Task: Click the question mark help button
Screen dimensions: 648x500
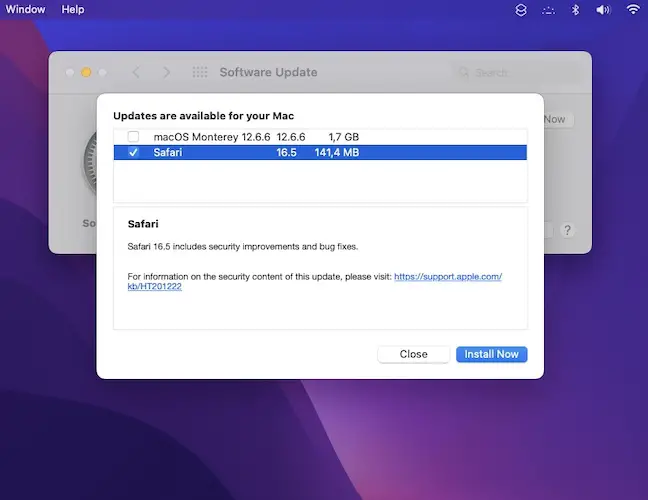Action: click(x=567, y=230)
